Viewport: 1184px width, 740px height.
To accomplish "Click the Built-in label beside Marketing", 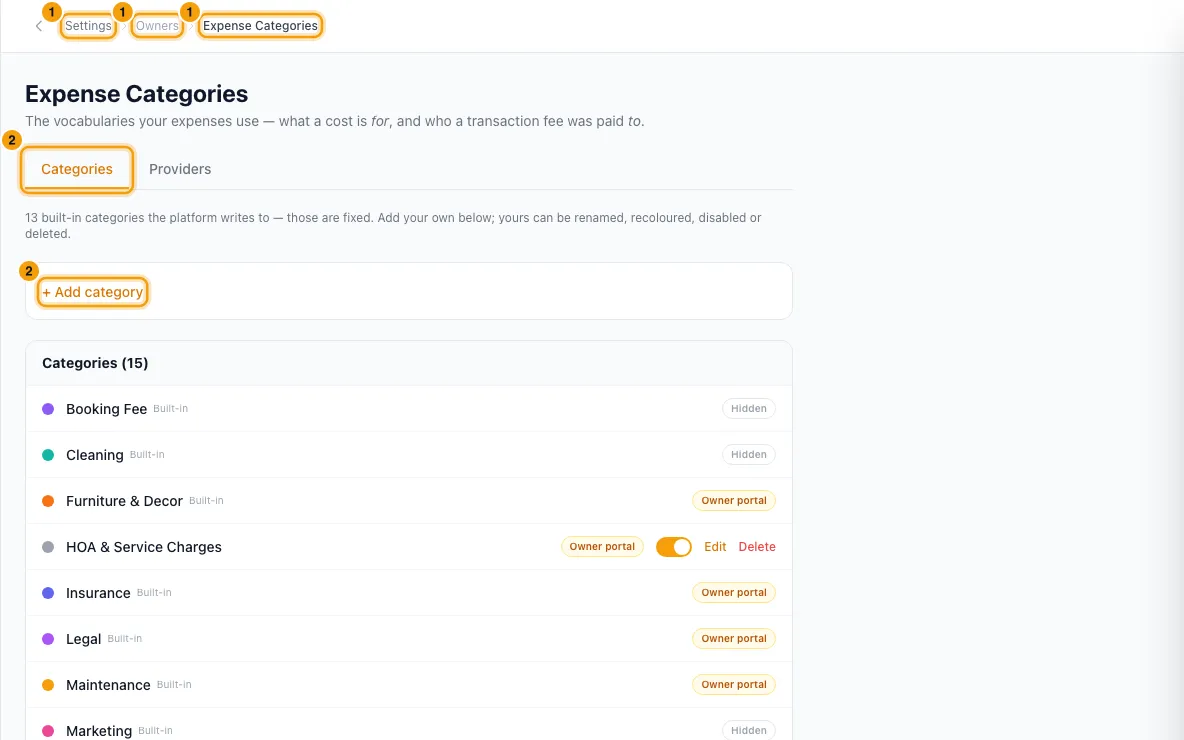I will click(x=156, y=731).
